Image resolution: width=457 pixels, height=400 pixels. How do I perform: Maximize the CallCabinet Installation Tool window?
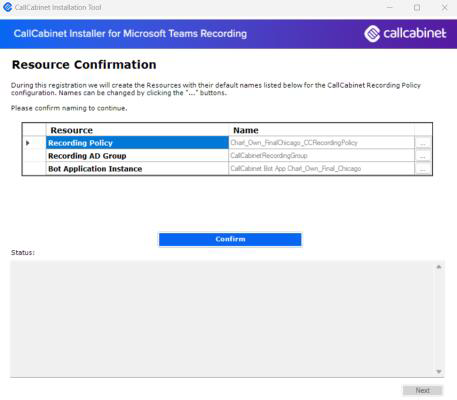coord(417,7)
